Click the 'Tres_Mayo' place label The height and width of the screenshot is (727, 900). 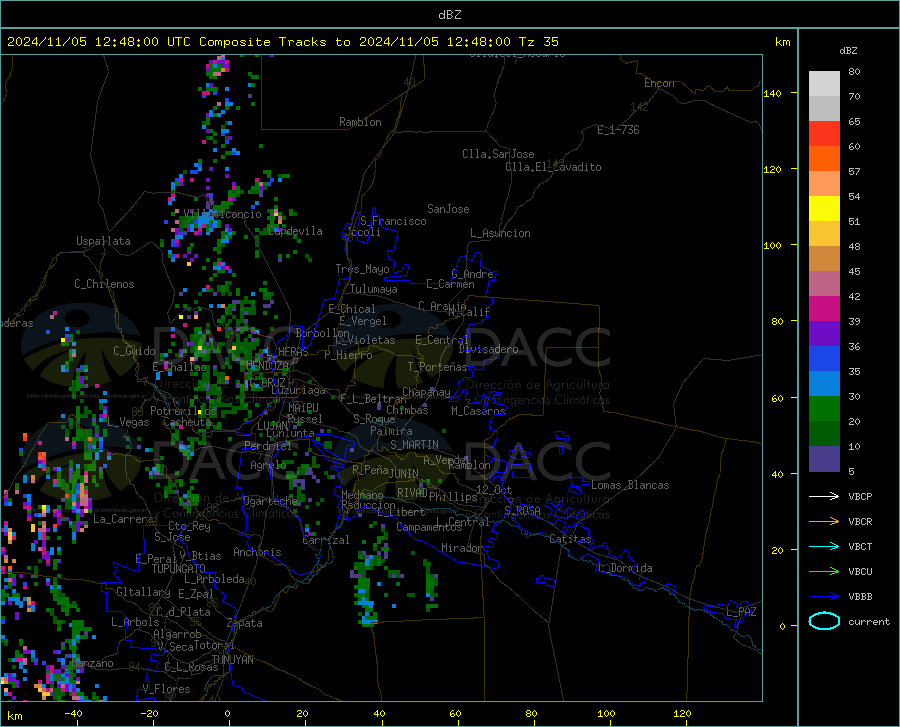click(362, 269)
